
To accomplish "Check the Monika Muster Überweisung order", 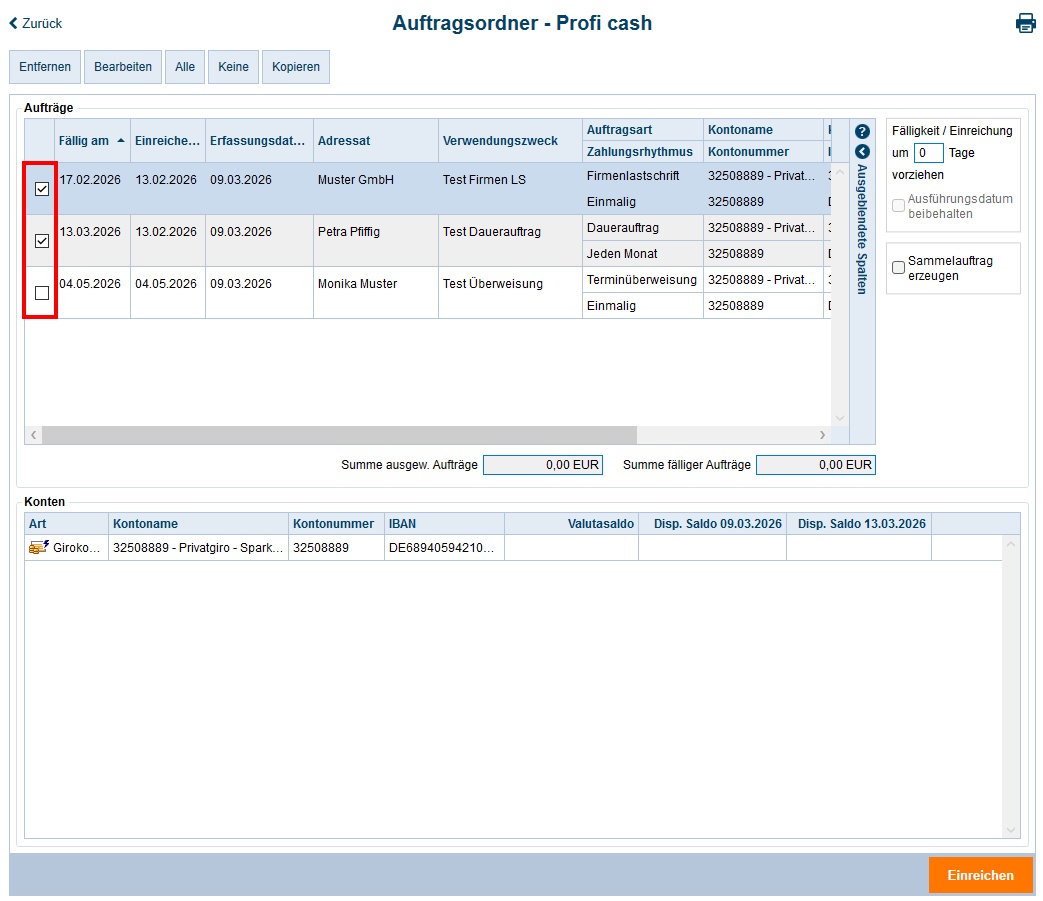I will (40, 292).
